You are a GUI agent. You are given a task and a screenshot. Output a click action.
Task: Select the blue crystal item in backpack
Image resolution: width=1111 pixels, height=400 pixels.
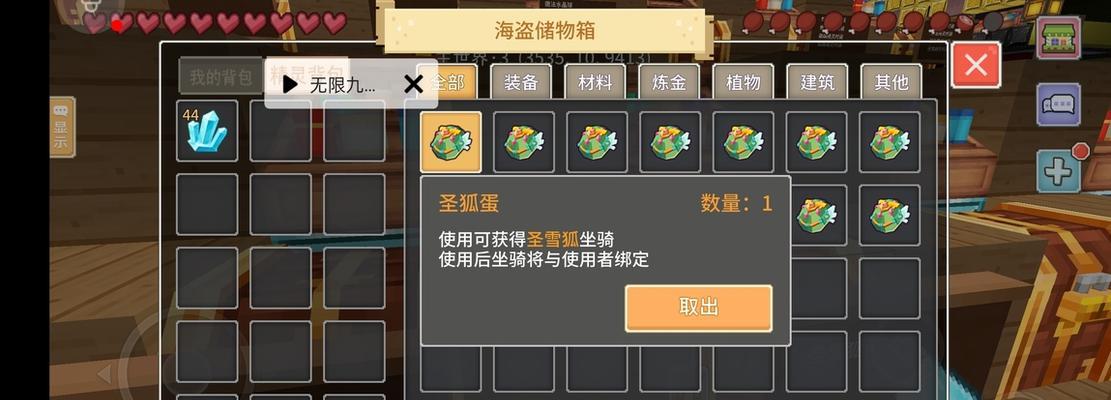pos(207,131)
